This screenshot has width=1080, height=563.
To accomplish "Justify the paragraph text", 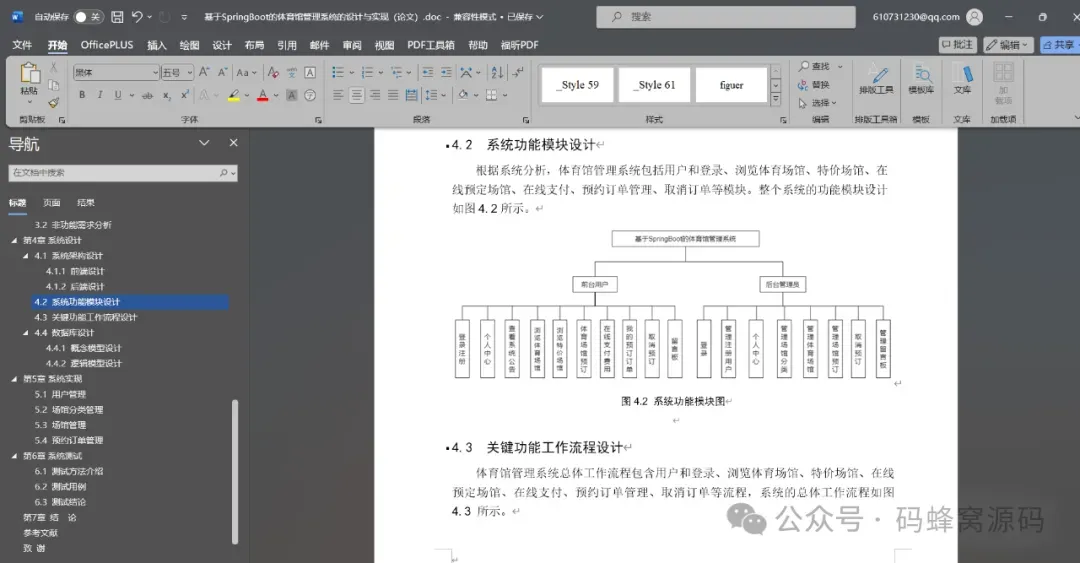I will (x=393, y=95).
